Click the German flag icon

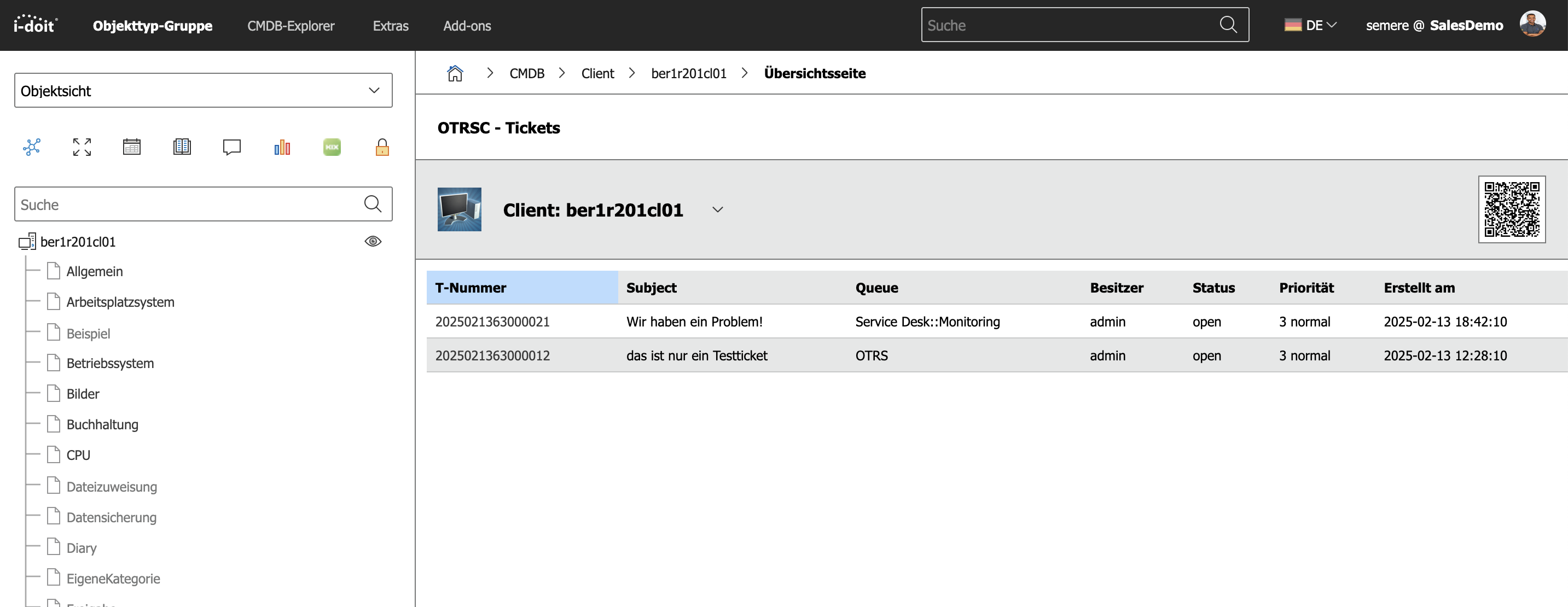(1293, 25)
